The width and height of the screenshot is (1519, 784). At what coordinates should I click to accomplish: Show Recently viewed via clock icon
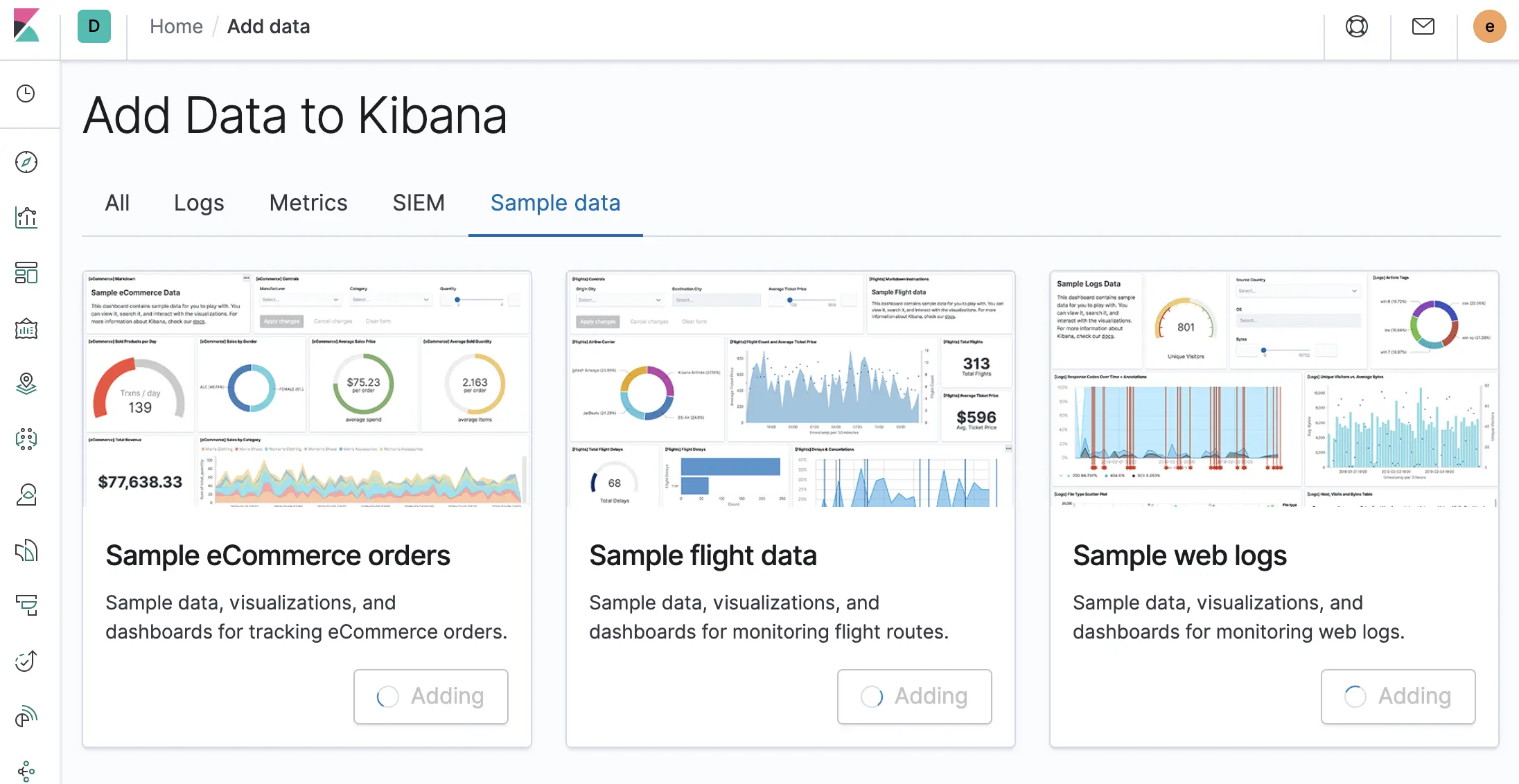26,95
